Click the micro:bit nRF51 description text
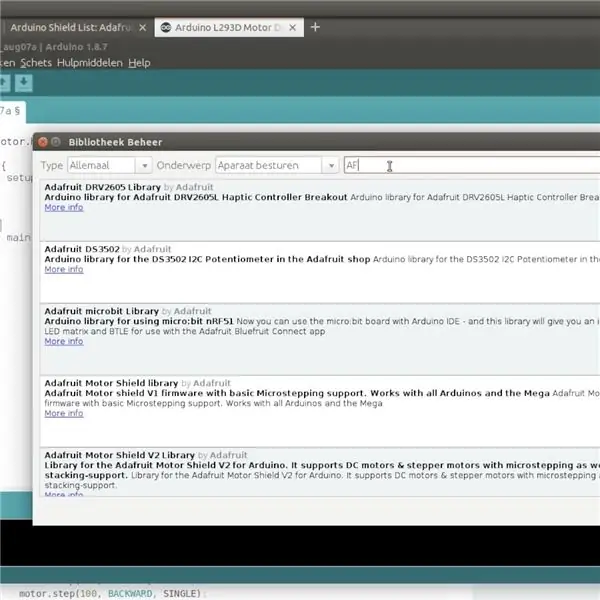The width and height of the screenshot is (600, 600). (x=139, y=321)
